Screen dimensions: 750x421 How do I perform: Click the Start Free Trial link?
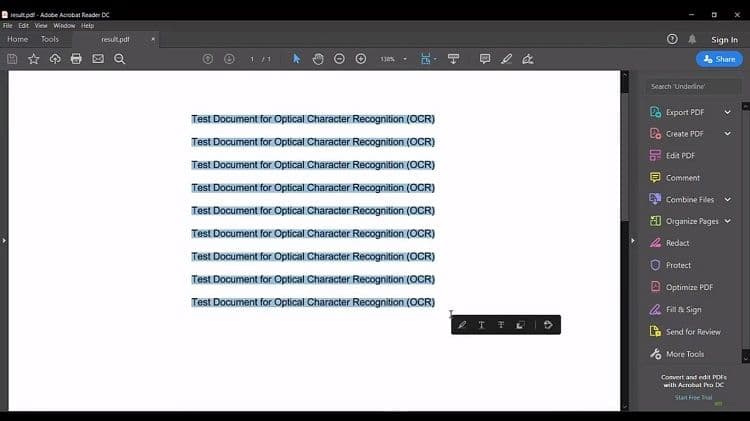point(693,398)
